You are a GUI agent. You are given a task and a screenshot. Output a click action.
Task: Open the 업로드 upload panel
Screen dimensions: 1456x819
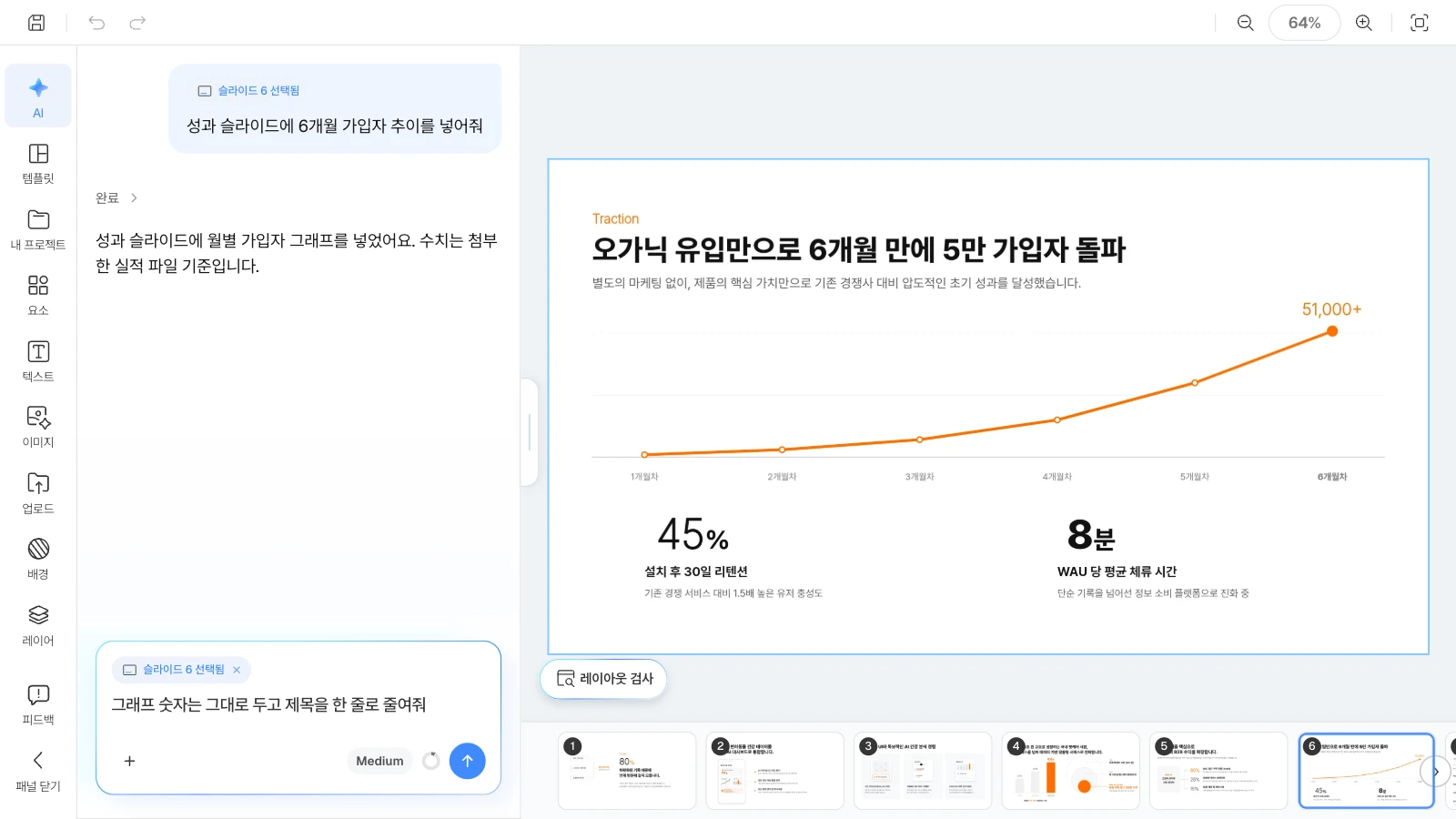38,493
